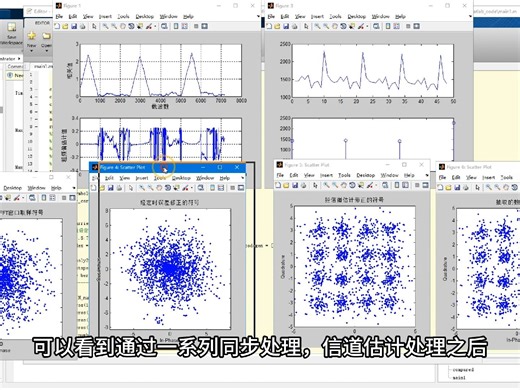
Task: Select Rotate 3D icon in Figure 4
Action: click(x=167, y=188)
